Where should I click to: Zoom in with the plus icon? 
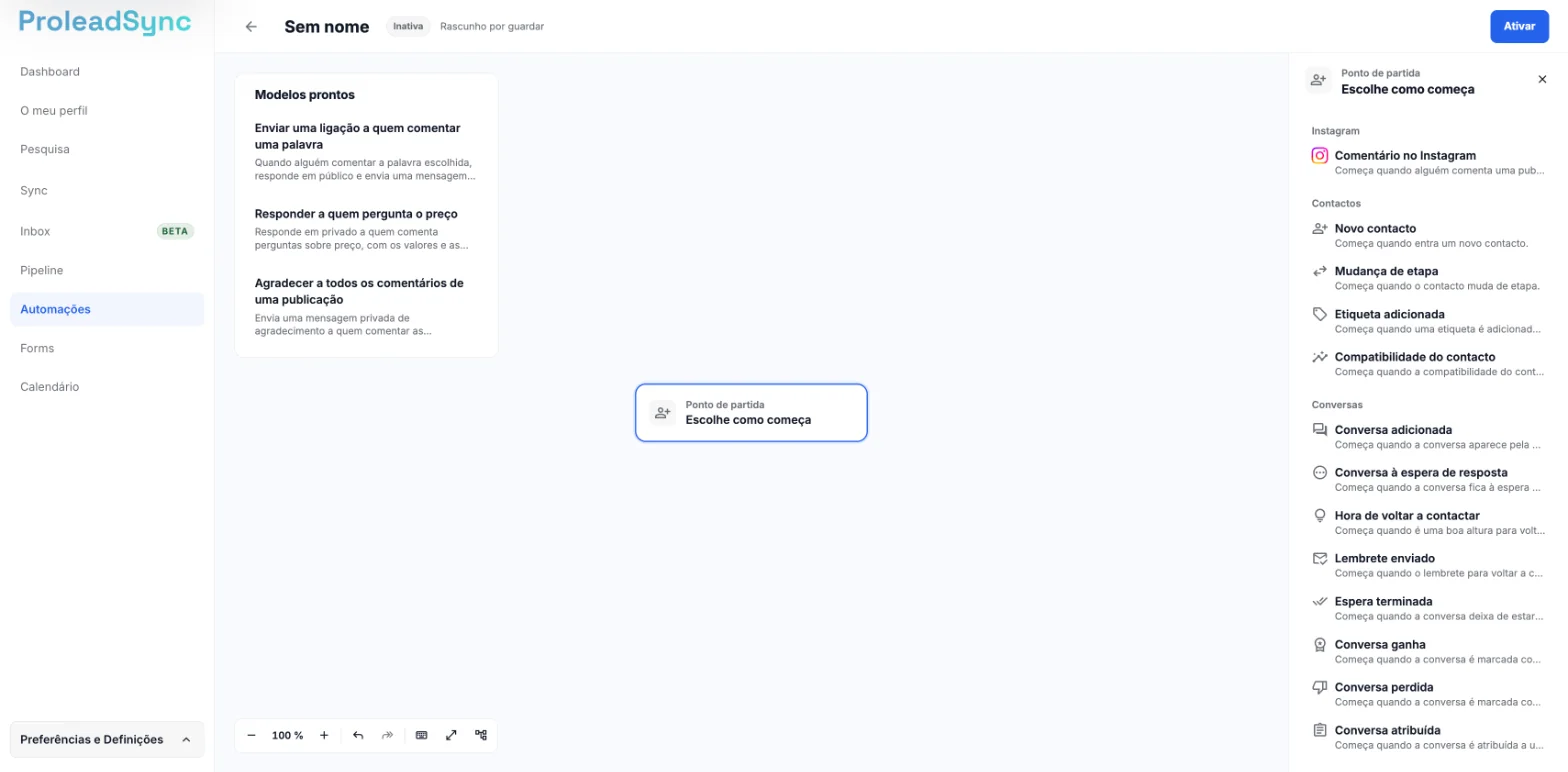pos(324,735)
